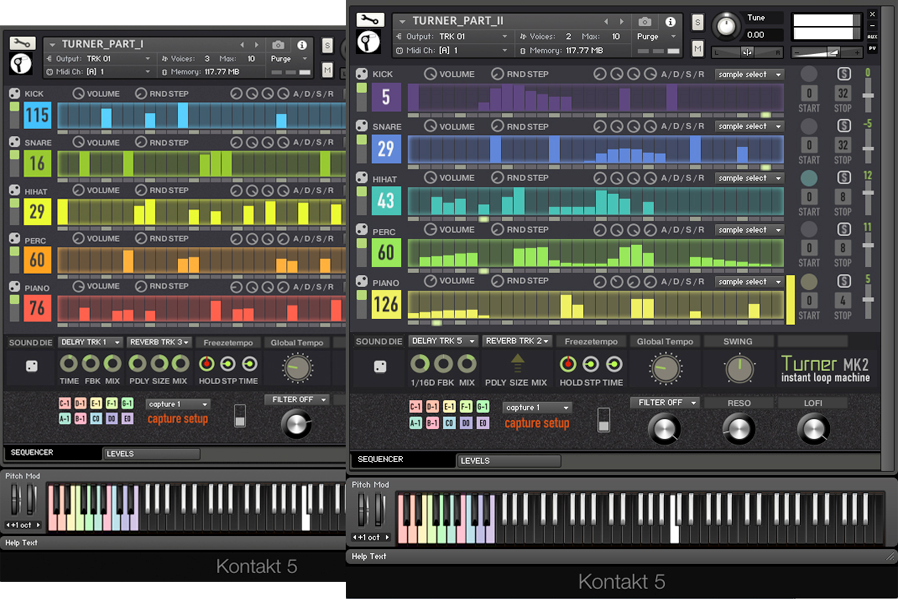This screenshot has width=898, height=599.
Task: Click the wrench icon in TURNER_PART_II header
Action: point(370,19)
